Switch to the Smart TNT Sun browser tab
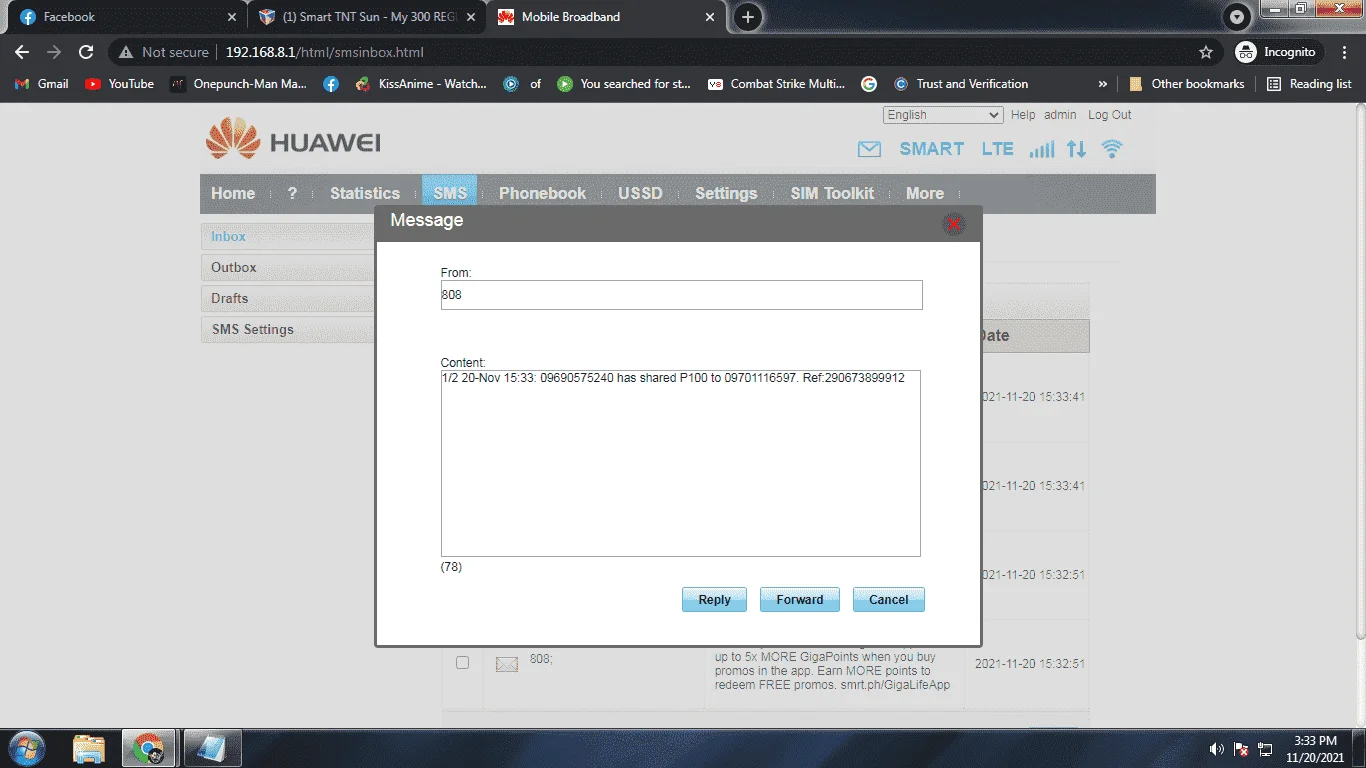The image size is (1366, 768). click(x=365, y=17)
